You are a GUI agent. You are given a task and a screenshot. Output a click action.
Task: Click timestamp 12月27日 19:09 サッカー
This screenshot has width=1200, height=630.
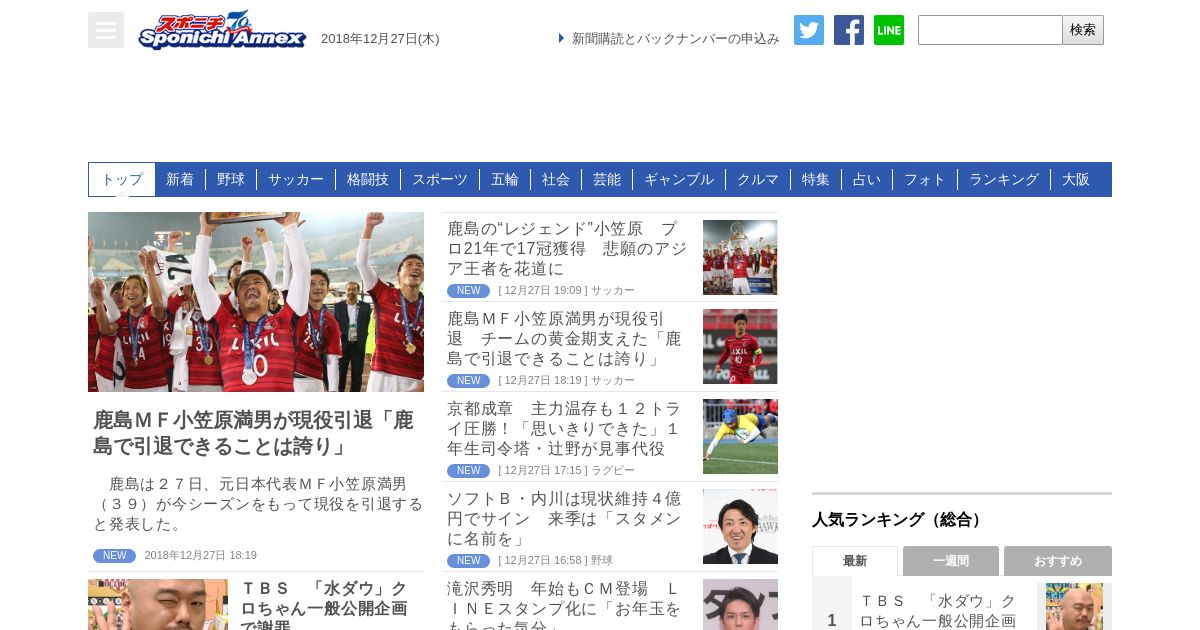[566, 291]
